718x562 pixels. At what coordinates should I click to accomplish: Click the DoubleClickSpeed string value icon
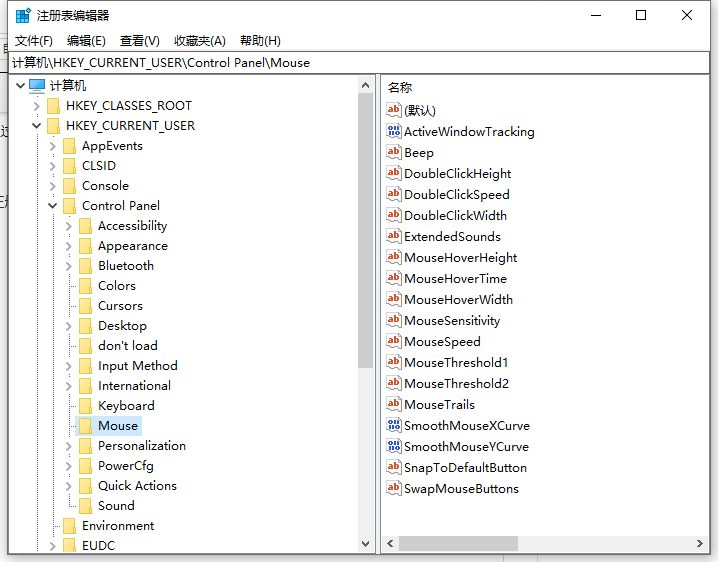pyautogui.click(x=394, y=194)
